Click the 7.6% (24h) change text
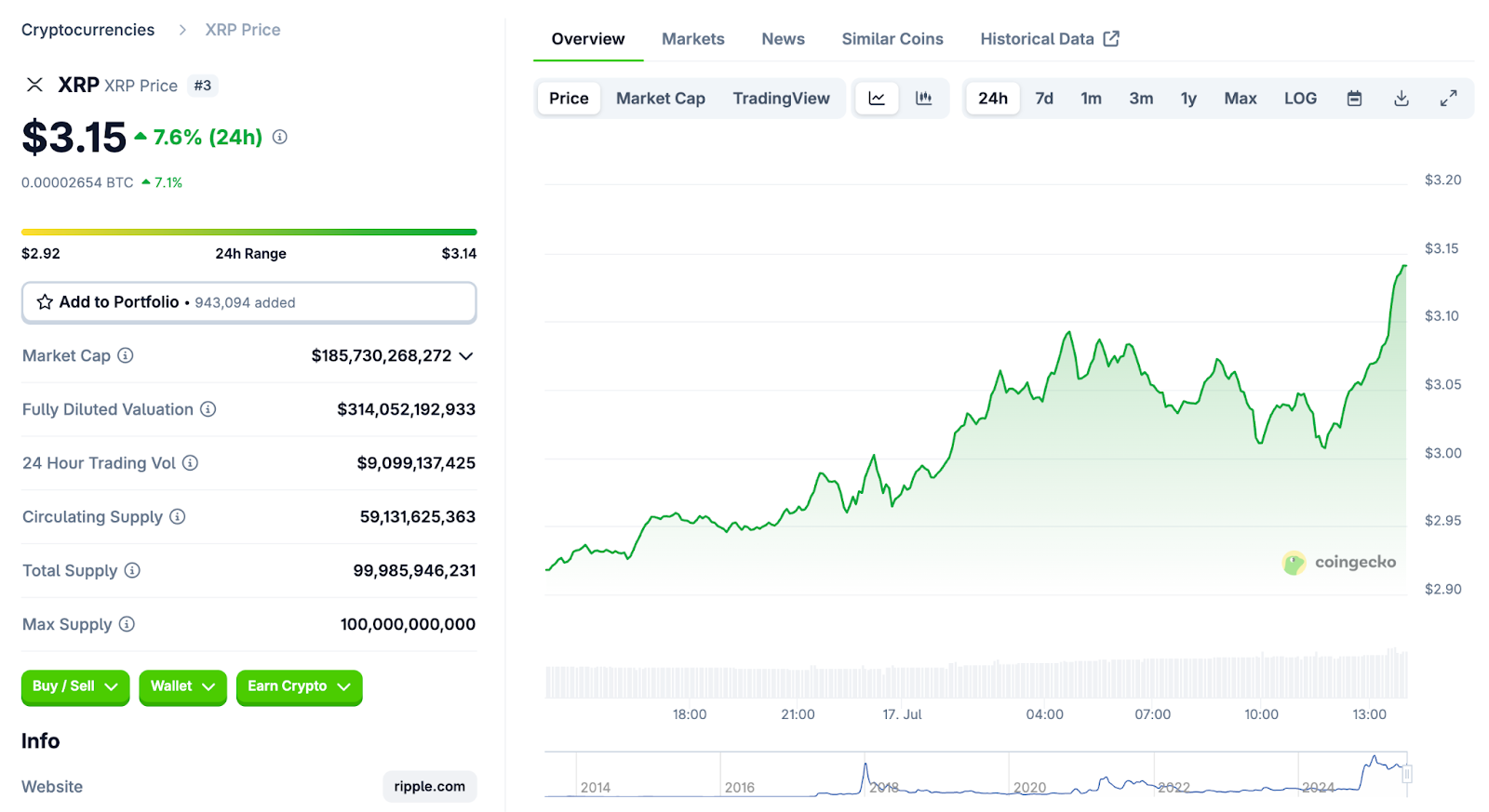 click(x=208, y=137)
